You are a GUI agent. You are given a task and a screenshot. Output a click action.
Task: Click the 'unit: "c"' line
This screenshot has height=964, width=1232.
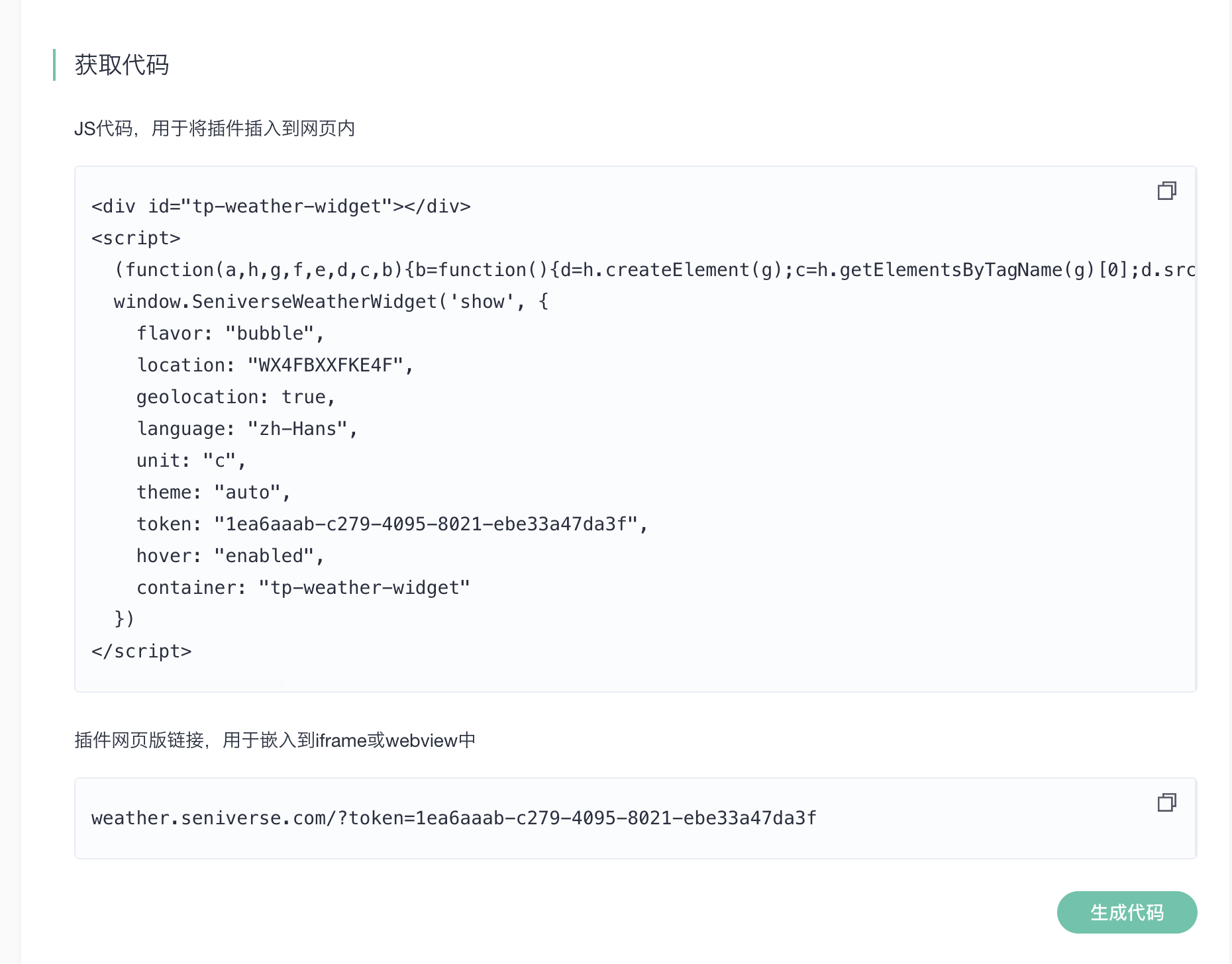click(191, 461)
